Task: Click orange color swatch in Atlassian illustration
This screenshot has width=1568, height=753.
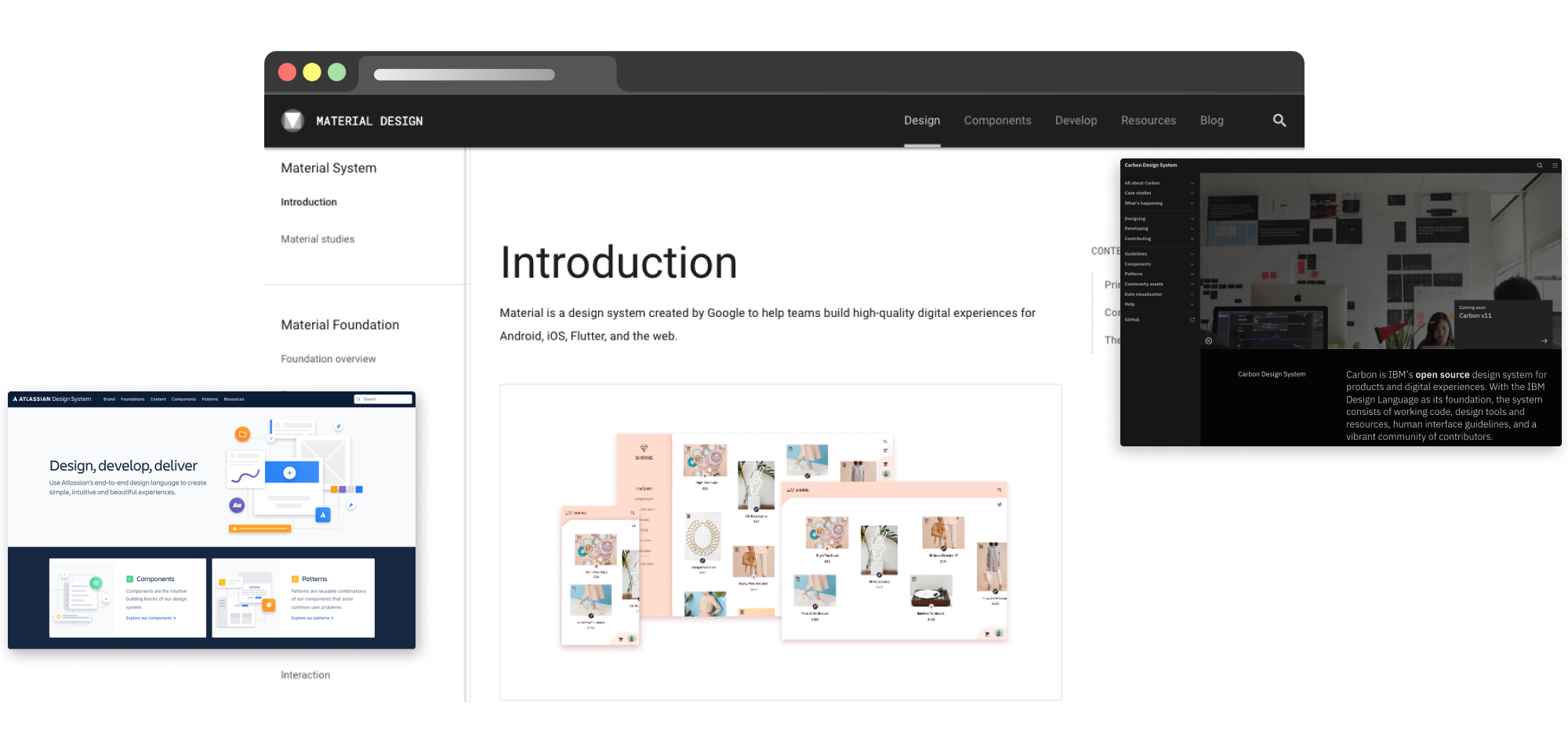Action: coord(334,489)
